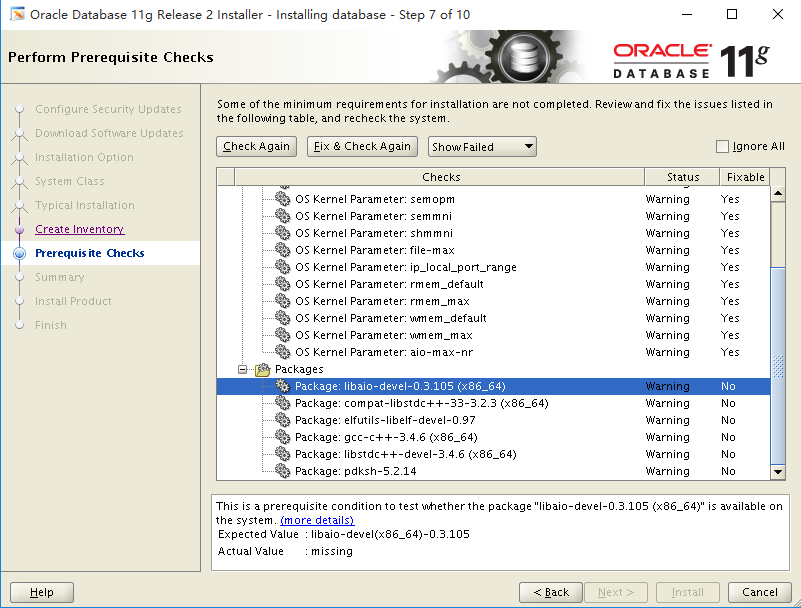Click the Oracle installer window title icon
This screenshot has height=608, width=801.
[17, 14]
